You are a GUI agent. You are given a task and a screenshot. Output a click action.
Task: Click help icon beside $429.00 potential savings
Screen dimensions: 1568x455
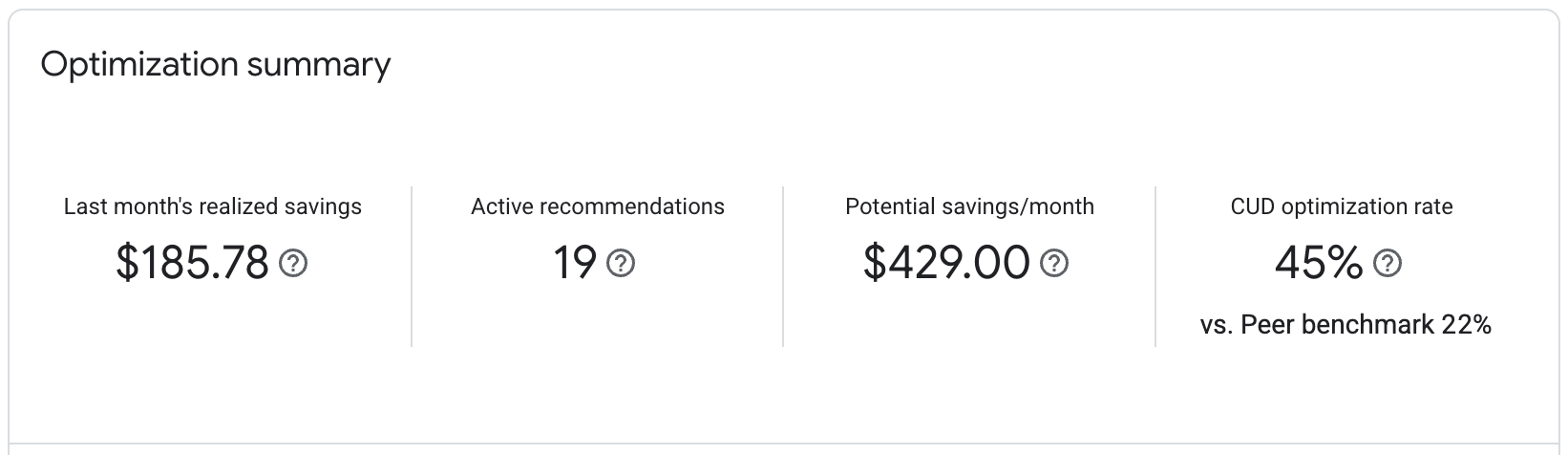pyautogui.click(x=1054, y=264)
